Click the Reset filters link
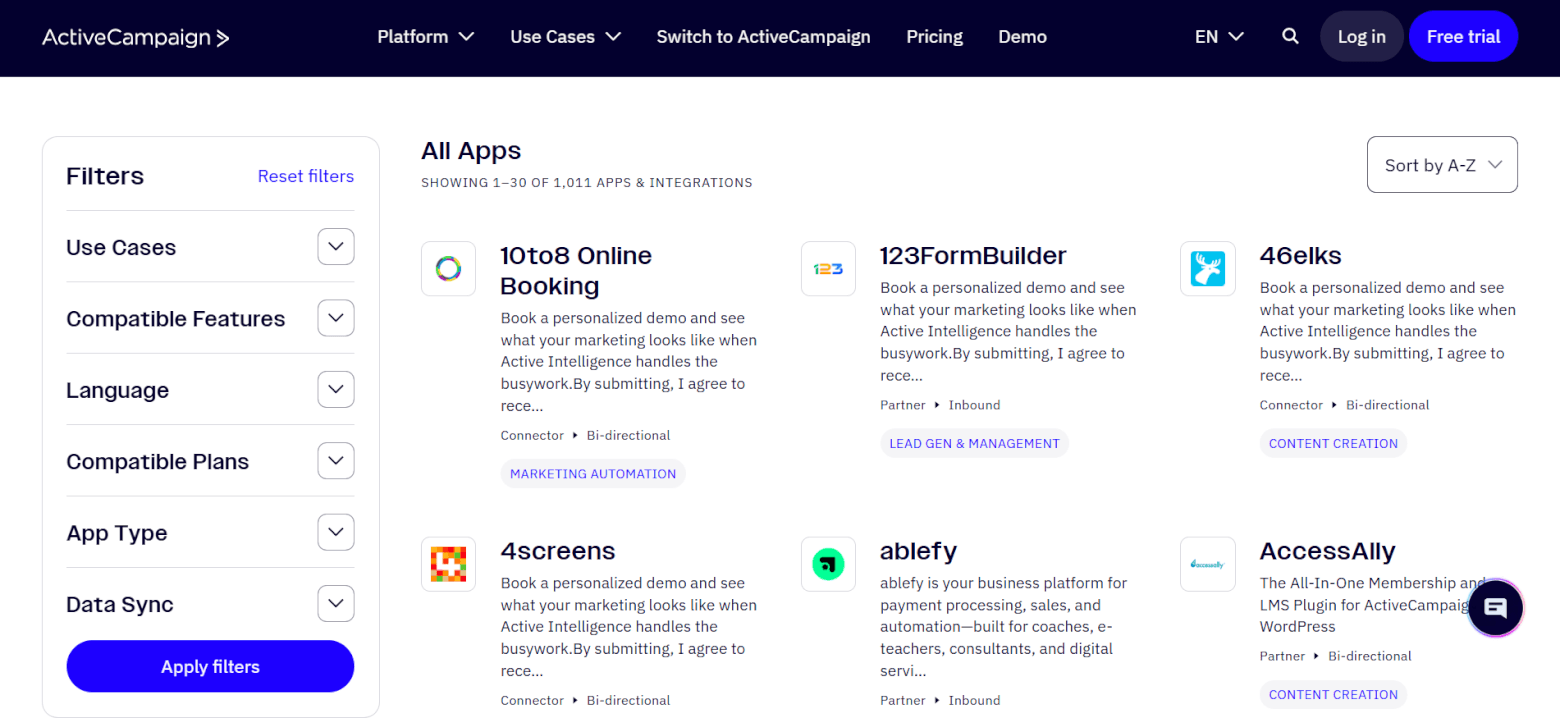This screenshot has width=1560, height=718. pos(306,175)
